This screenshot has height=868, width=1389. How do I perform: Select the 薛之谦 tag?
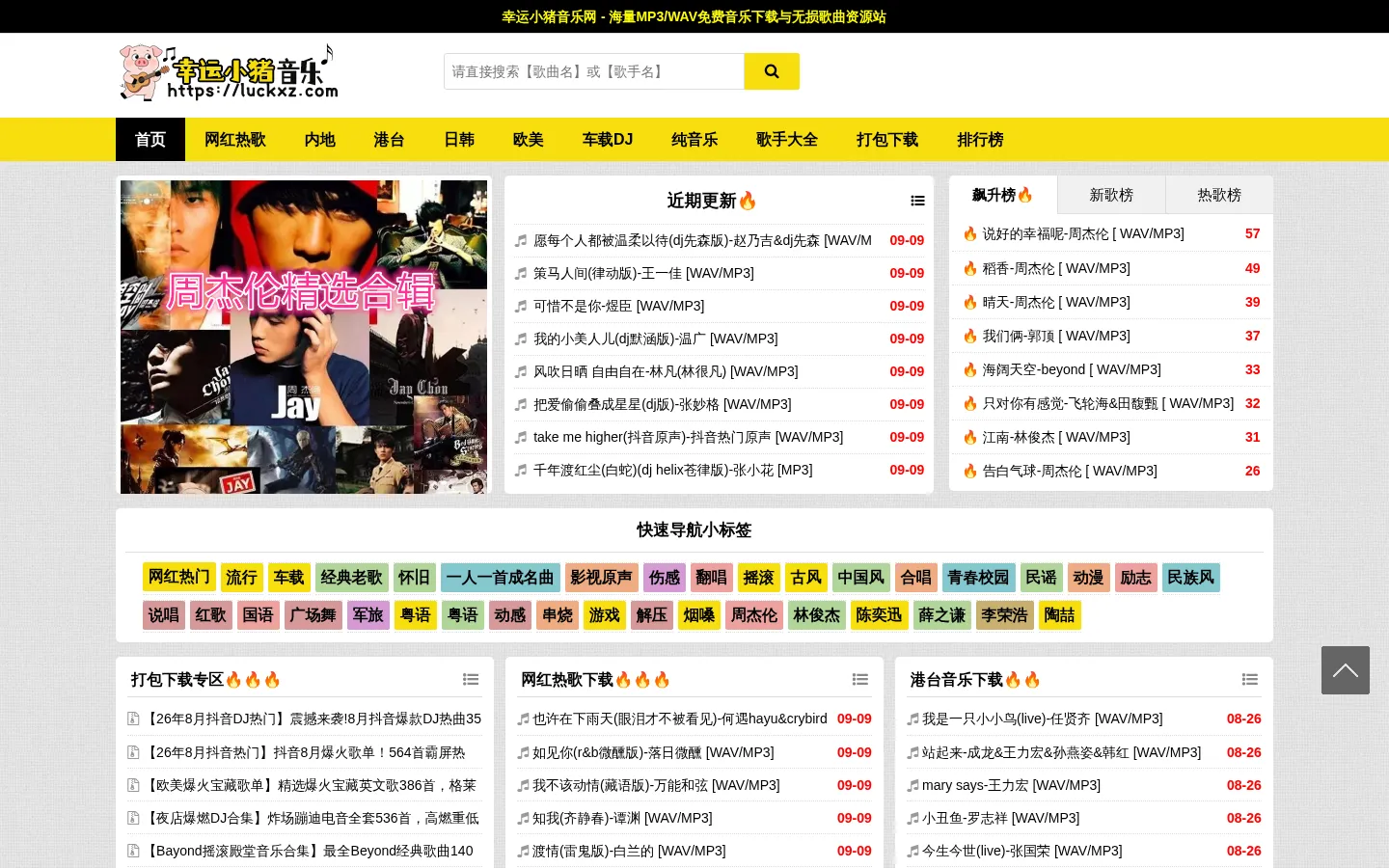click(x=942, y=615)
